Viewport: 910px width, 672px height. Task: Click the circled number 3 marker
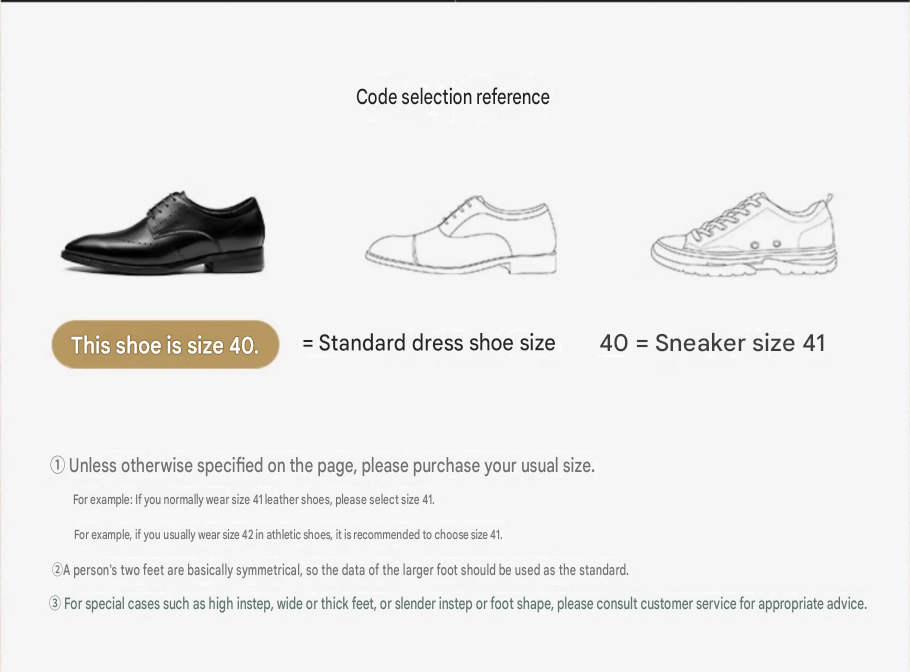55,604
